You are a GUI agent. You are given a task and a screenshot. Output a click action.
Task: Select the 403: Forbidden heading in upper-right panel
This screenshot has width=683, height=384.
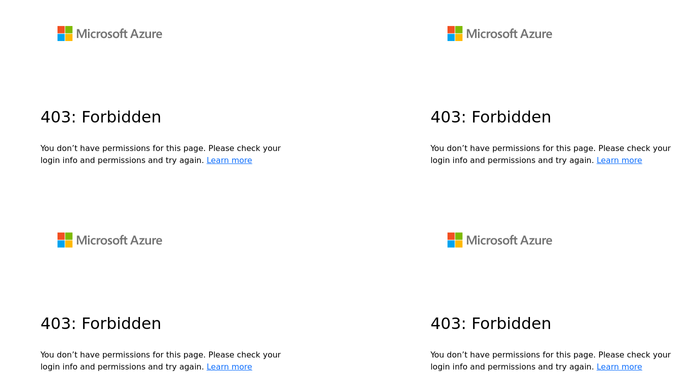(490, 117)
